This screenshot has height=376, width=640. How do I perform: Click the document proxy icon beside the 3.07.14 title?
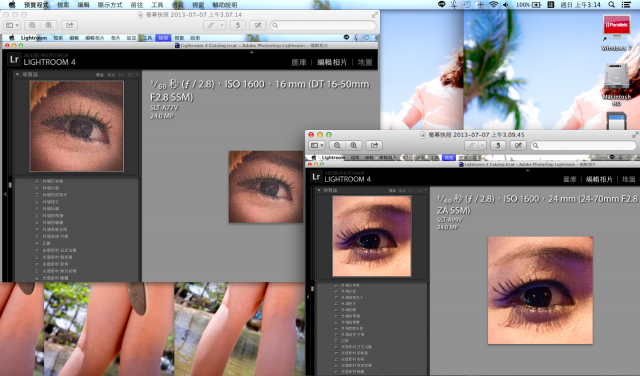(140, 15)
